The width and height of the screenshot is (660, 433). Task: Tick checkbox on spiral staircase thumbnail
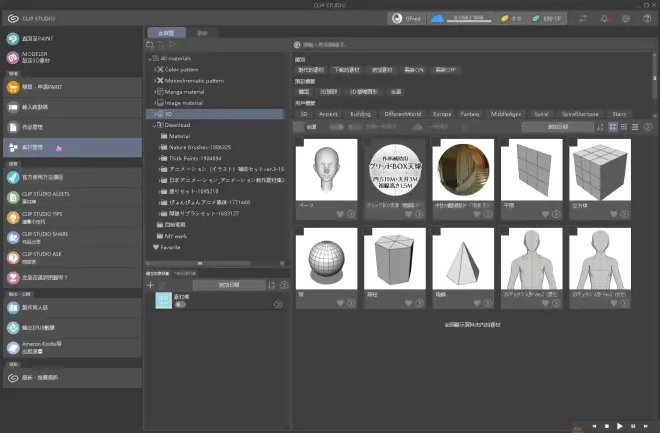click(x=436, y=143)
